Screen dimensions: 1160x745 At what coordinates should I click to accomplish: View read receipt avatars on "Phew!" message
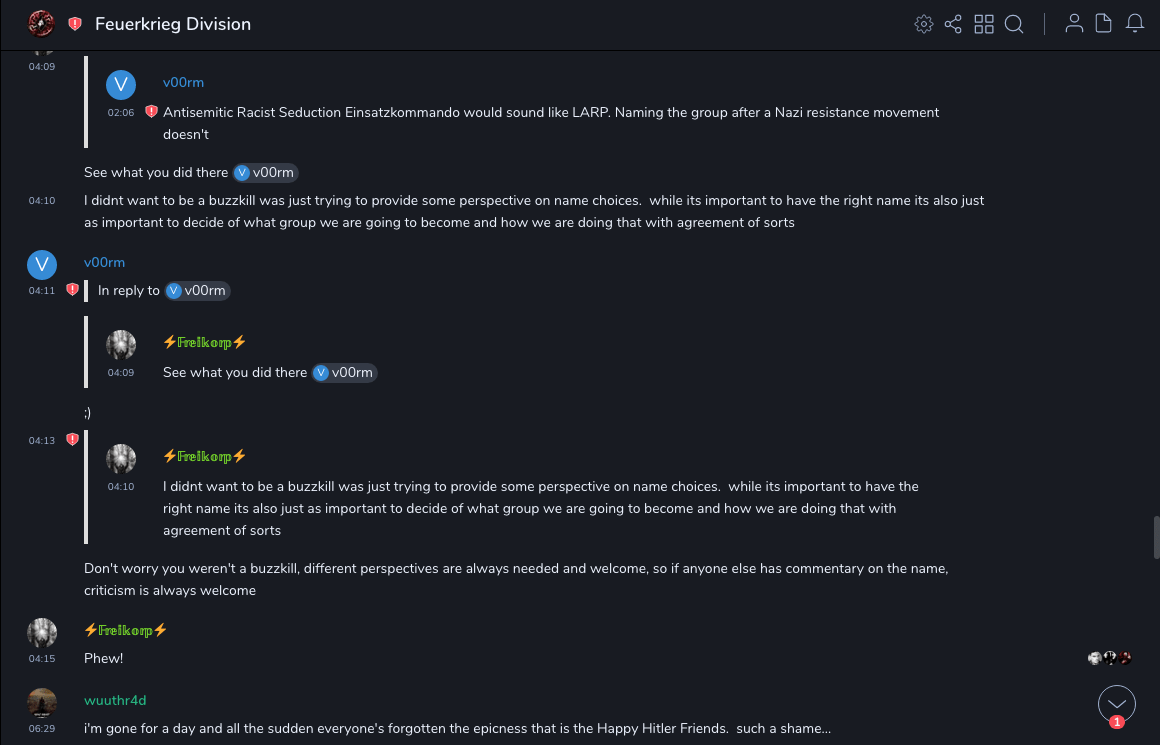click(1110, 658)
